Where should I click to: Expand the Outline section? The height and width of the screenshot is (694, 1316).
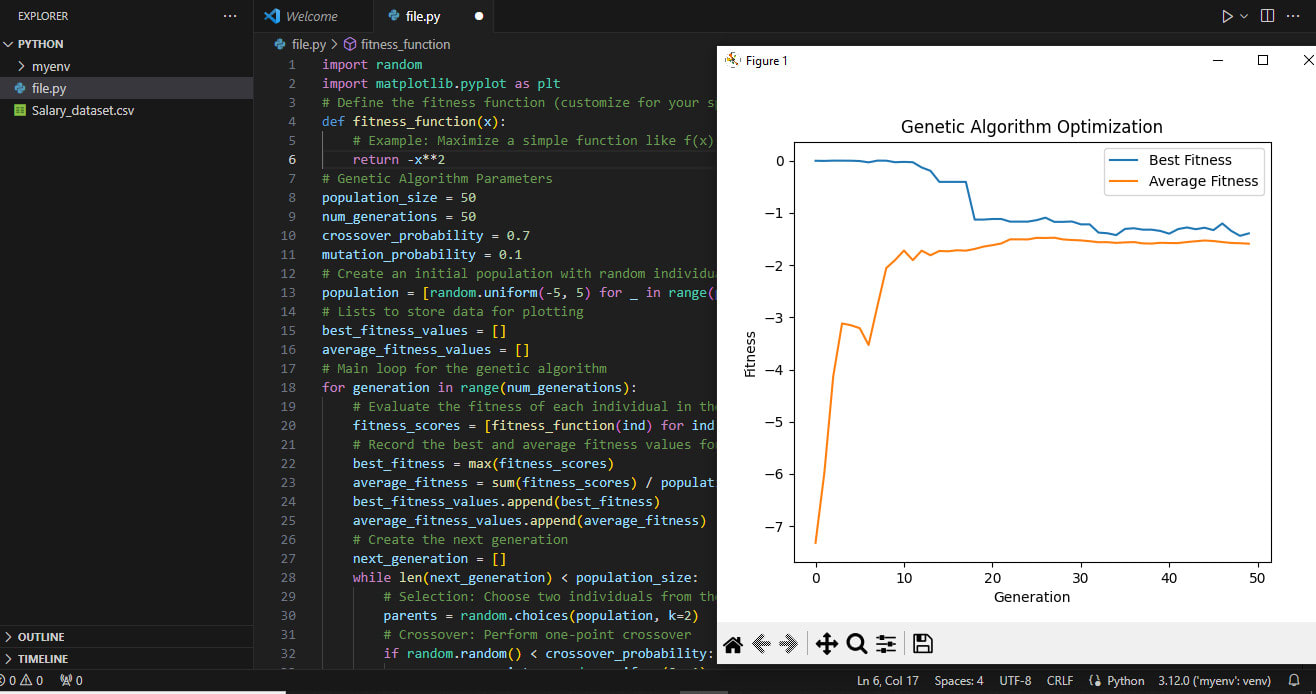click(x=41, y=637)
